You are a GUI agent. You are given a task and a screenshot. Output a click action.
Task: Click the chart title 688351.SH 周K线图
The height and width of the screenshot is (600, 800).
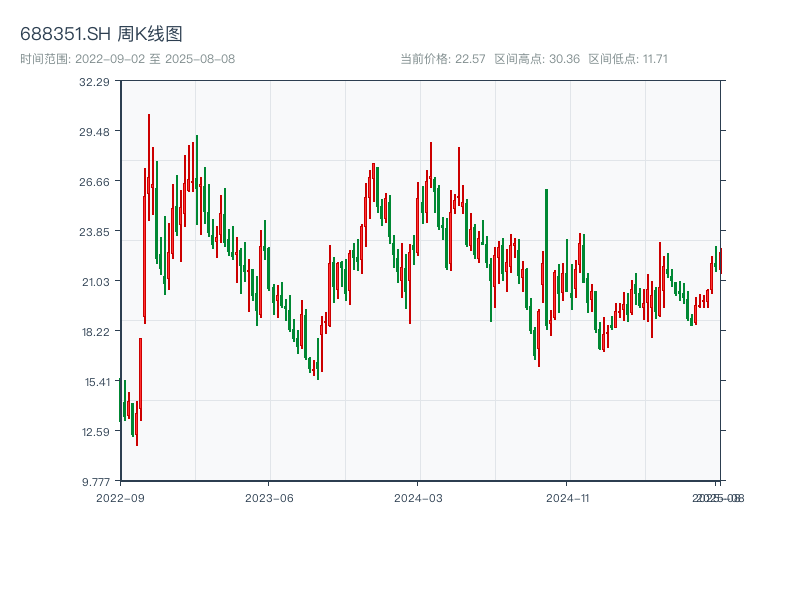point(101,34)
